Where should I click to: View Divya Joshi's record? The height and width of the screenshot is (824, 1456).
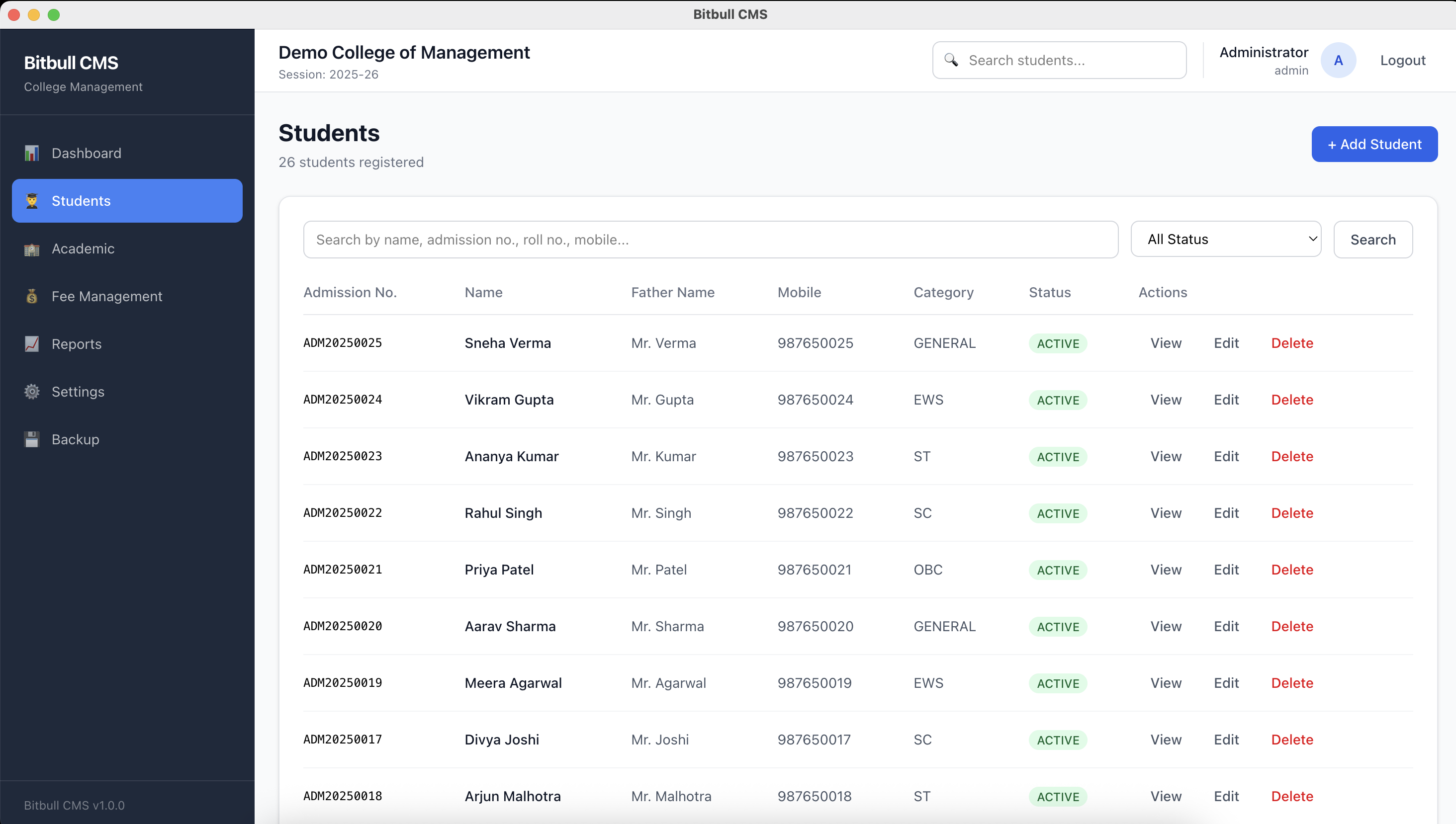point(1166,740)
